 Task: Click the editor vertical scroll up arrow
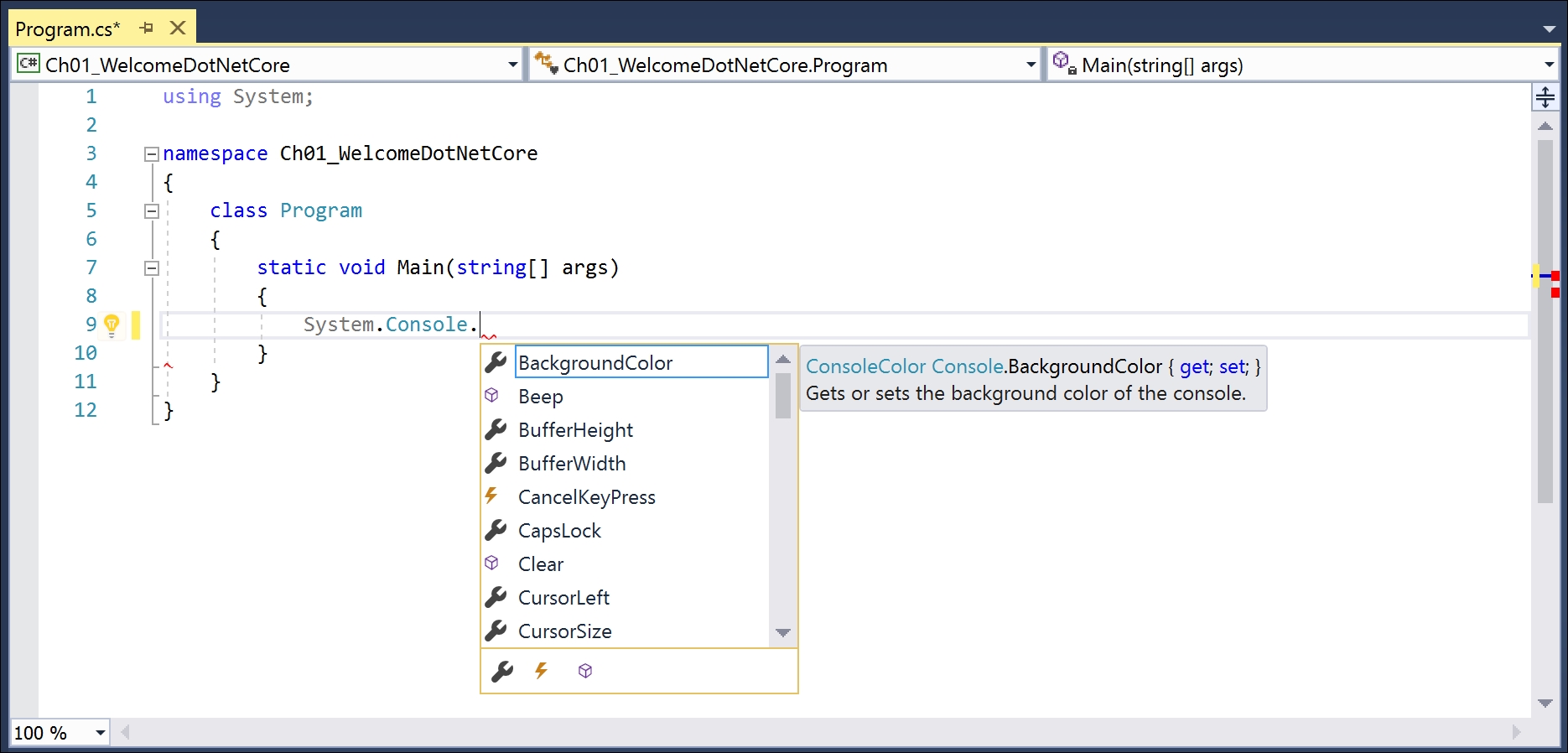[1545, 127]
